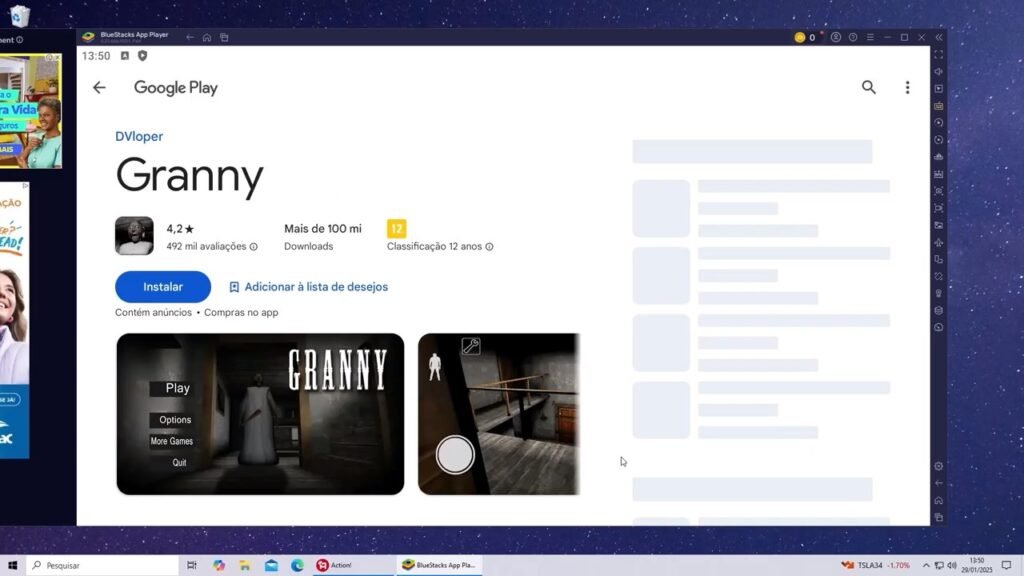Open BlueStacks media folder icon in sidebar
This screenshot has width=1024, height=576.
click(x=938, y=225)
